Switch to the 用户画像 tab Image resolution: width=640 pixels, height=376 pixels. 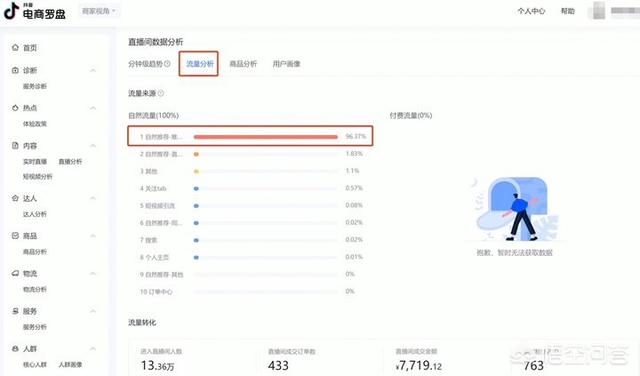pyautogui.click(x=287, y=64)
